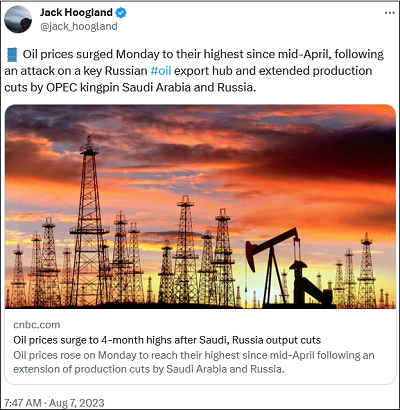This screenshot has width=400, height=410.
Task: Click the tallest oil derrick in the image
Action: click(89, 220)
